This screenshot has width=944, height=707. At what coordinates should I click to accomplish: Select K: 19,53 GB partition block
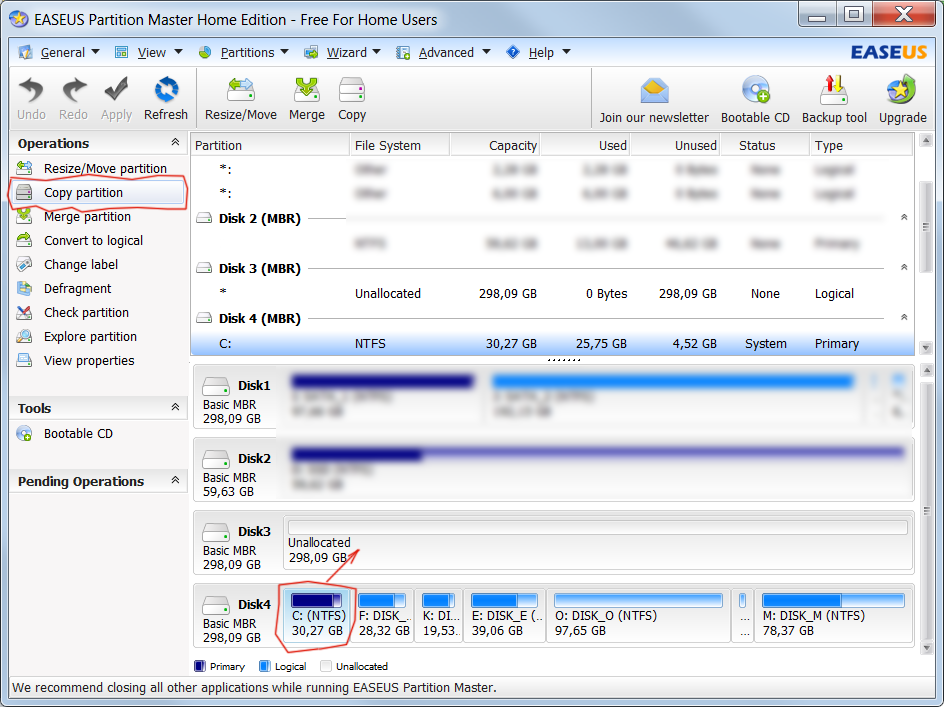point(439,616)
